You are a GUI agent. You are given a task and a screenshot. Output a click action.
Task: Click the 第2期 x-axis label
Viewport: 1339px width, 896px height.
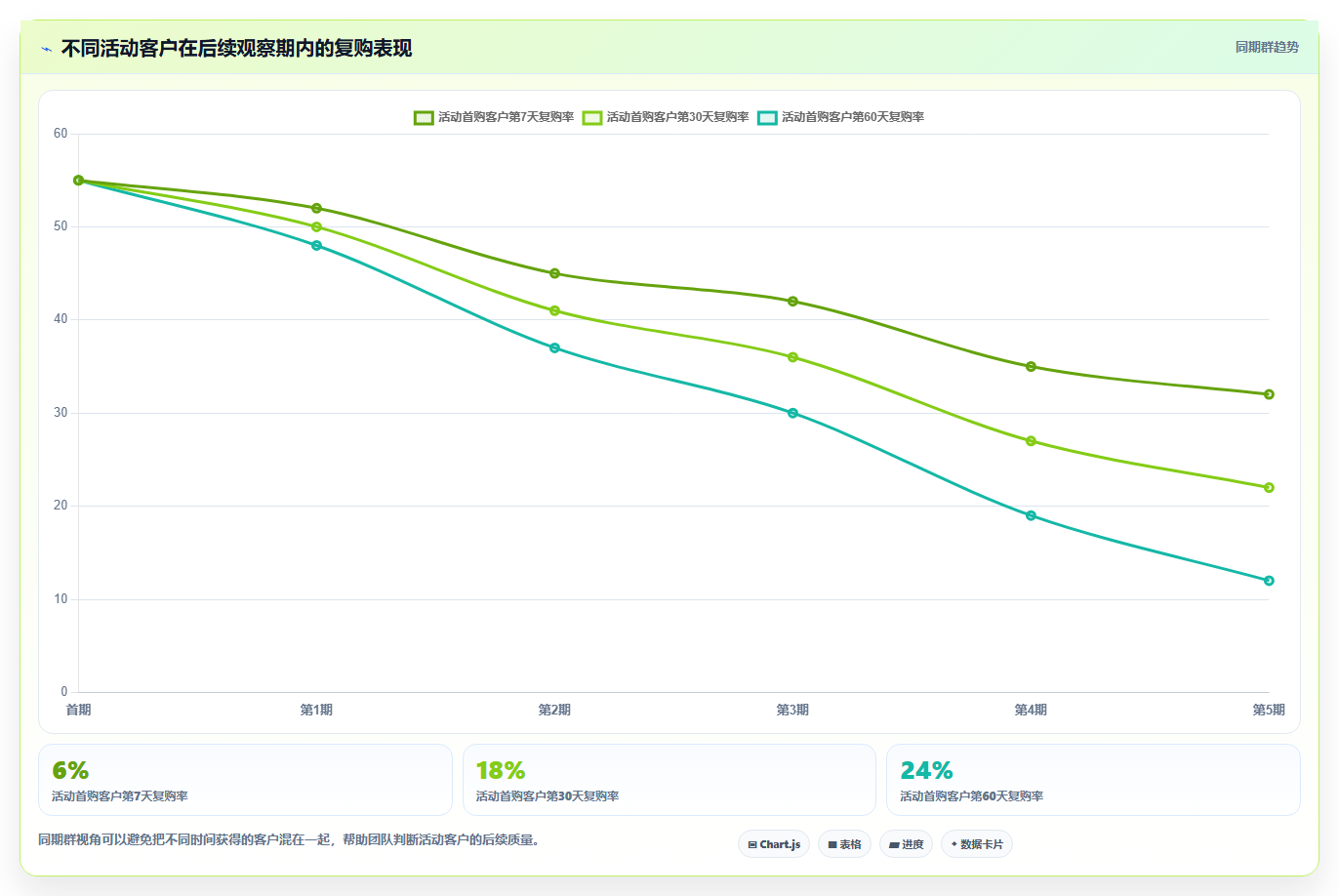tap(554, 710)
